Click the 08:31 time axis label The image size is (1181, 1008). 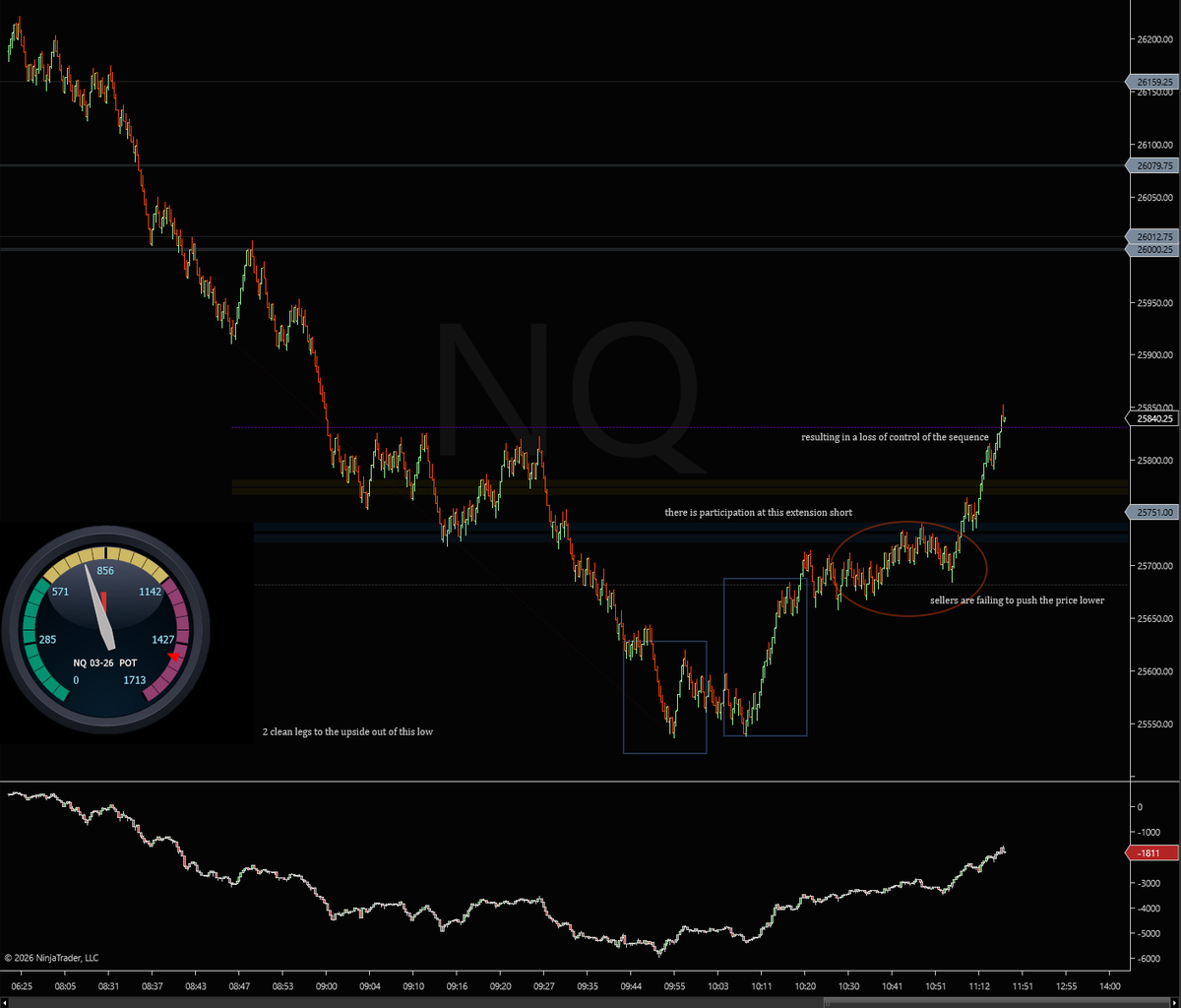108,985
